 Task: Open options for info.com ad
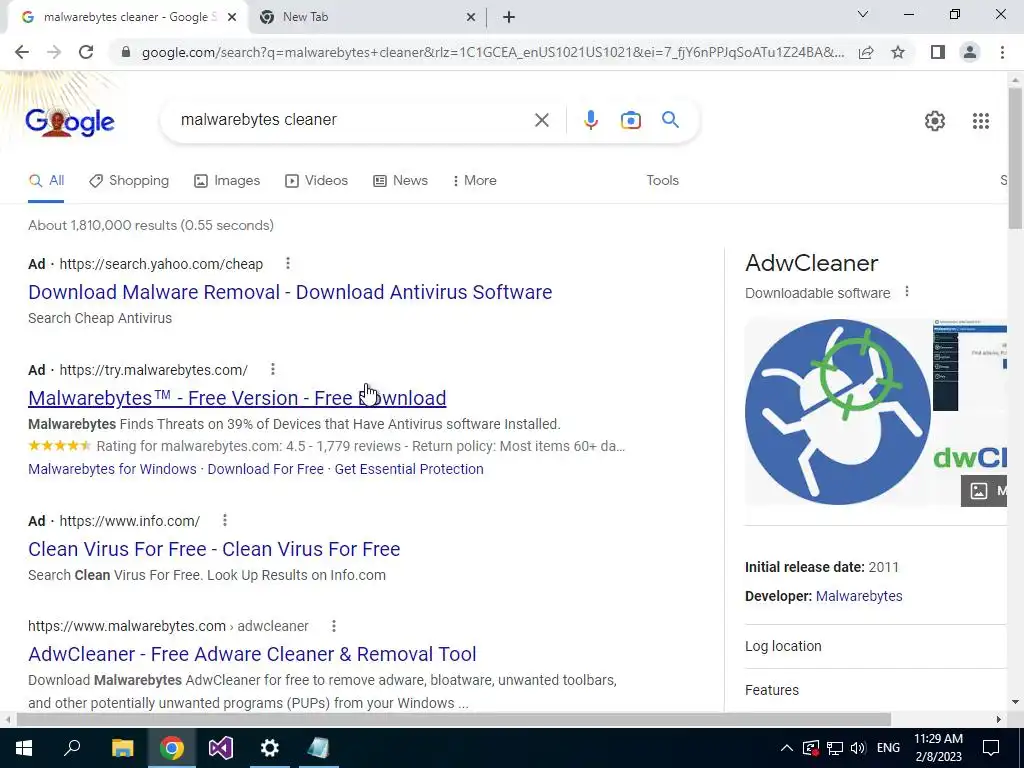[x=225, y=520]
